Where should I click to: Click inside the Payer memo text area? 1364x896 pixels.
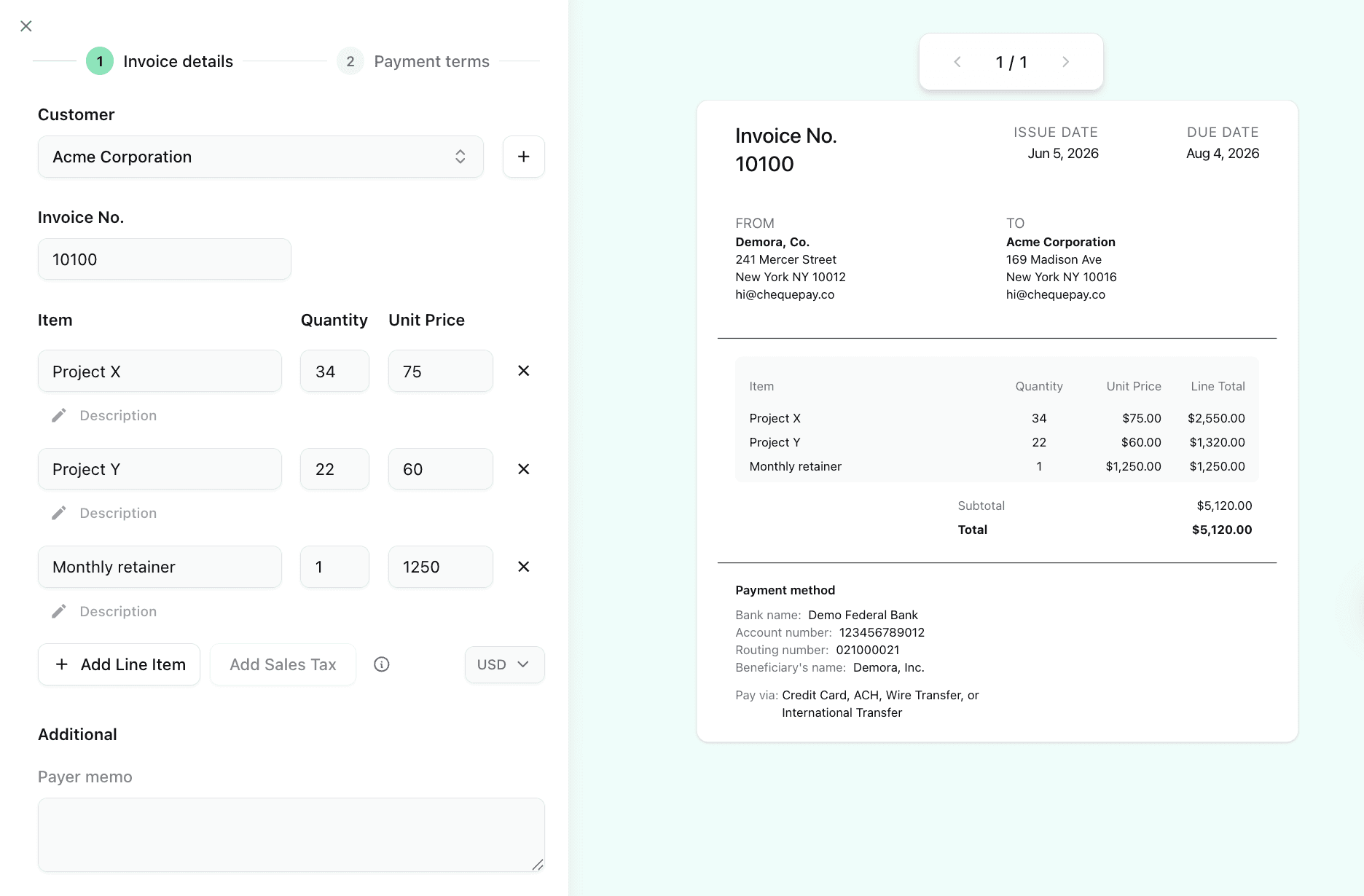(291, 835)
